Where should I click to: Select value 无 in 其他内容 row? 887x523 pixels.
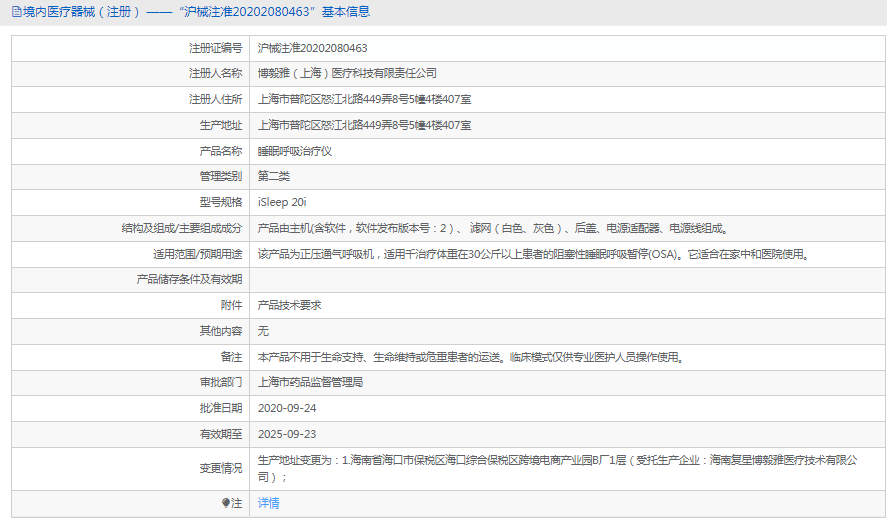263,331
